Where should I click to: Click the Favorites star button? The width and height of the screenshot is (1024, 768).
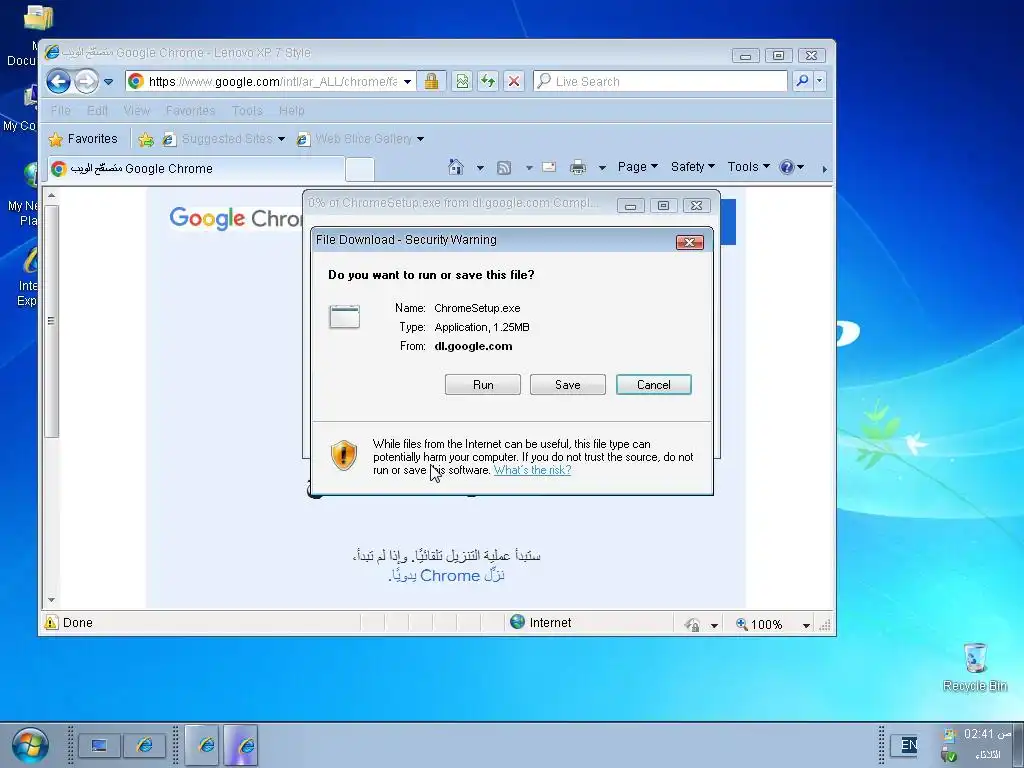[x=84, y=138]
